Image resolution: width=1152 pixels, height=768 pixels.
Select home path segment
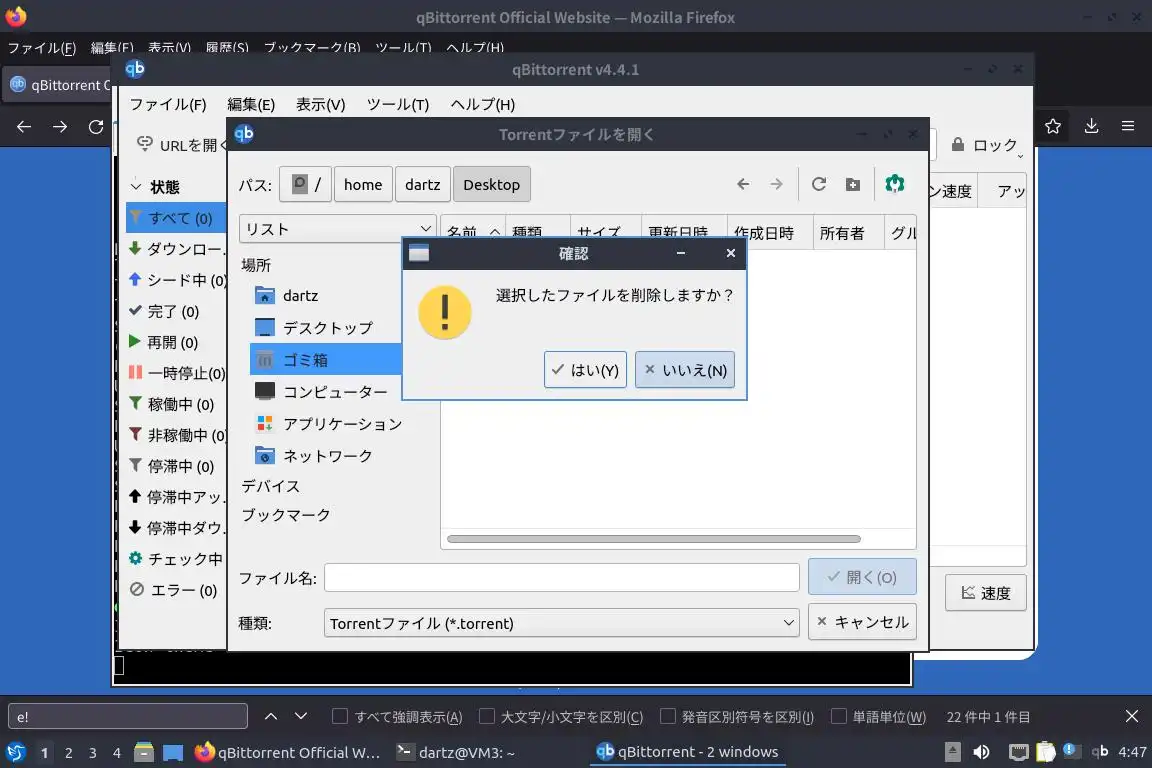pos(363,184)
